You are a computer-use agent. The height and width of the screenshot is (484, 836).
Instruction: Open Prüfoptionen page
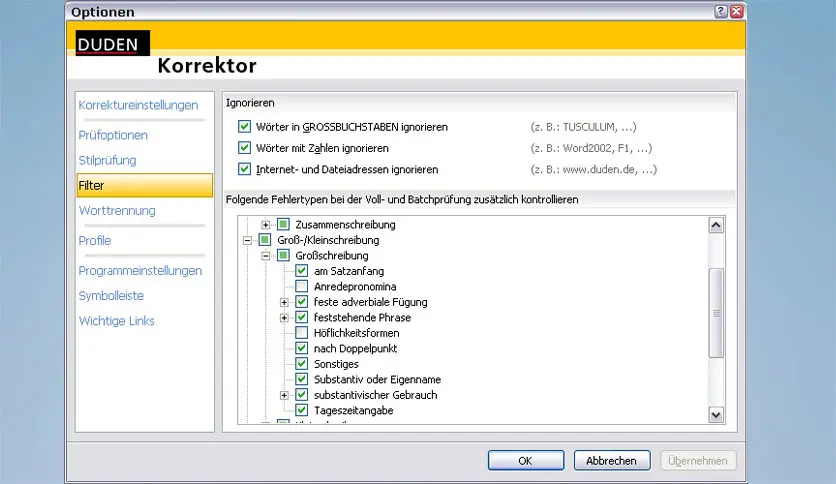[x=113, y=135]
